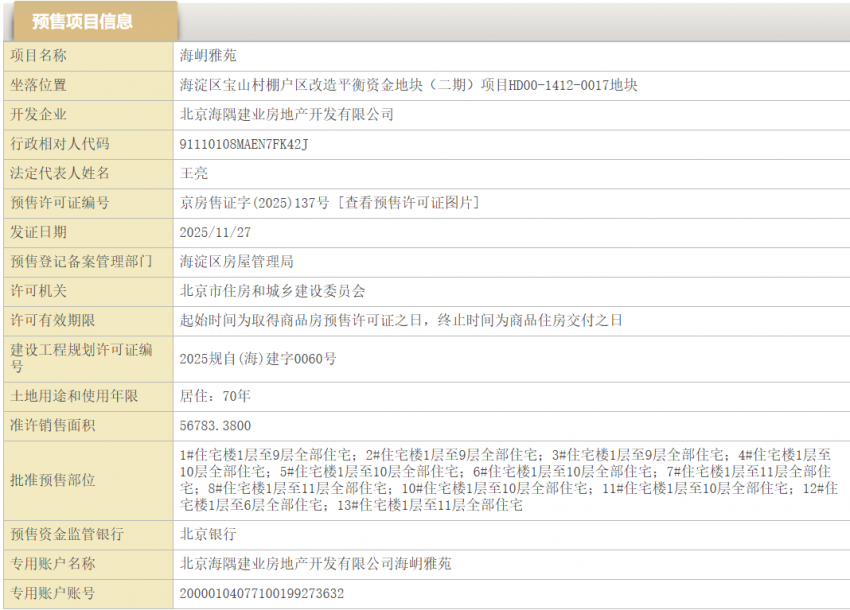Click the 法定代表人姓名 label
Screen dimensions: 850x610
(x=60, y=173)
